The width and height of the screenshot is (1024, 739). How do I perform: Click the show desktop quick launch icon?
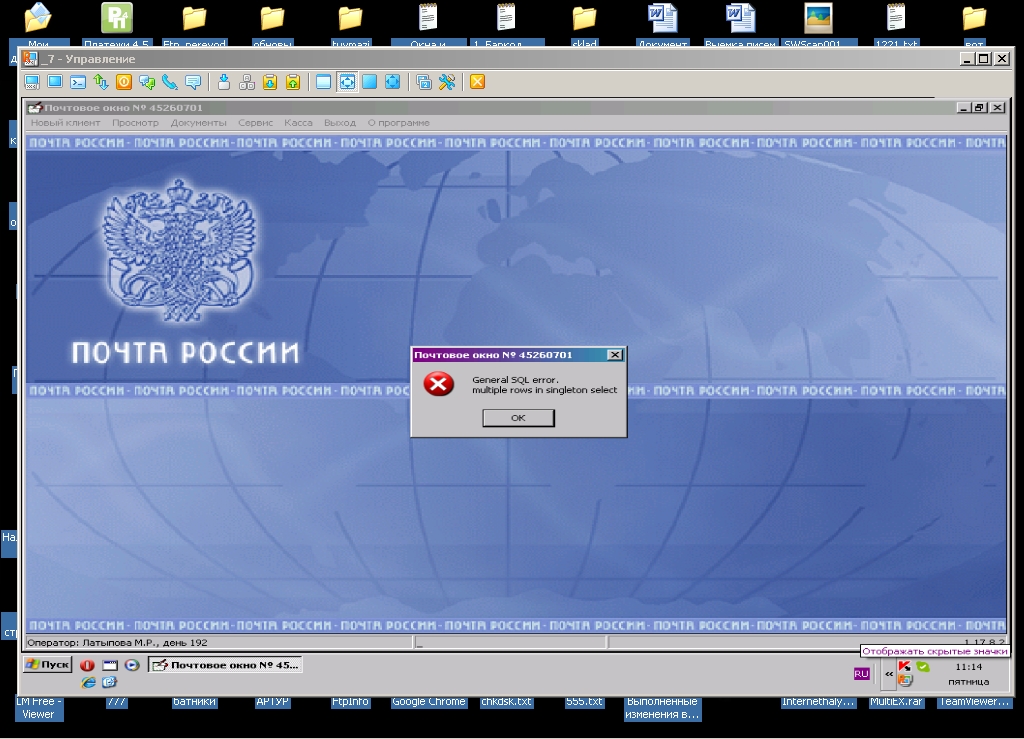[x=110, y=665]
